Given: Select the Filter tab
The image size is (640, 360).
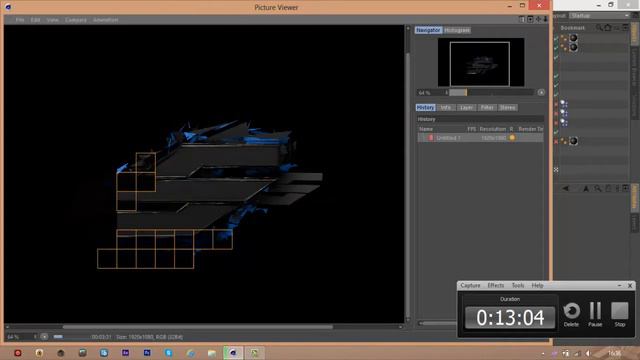Looking at the screenshot, I should click(487, 107).
